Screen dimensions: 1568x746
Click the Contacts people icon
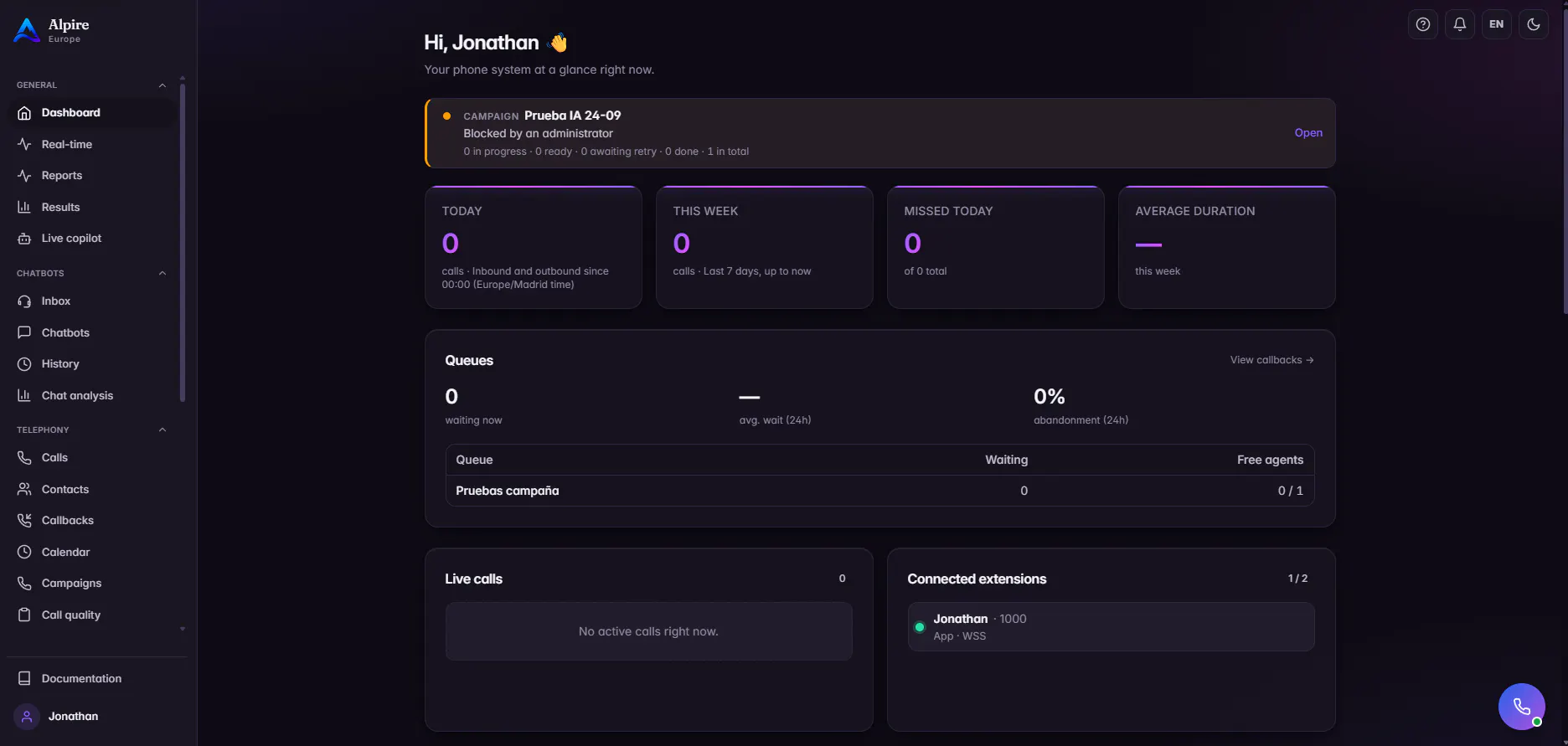coord(24,489)
